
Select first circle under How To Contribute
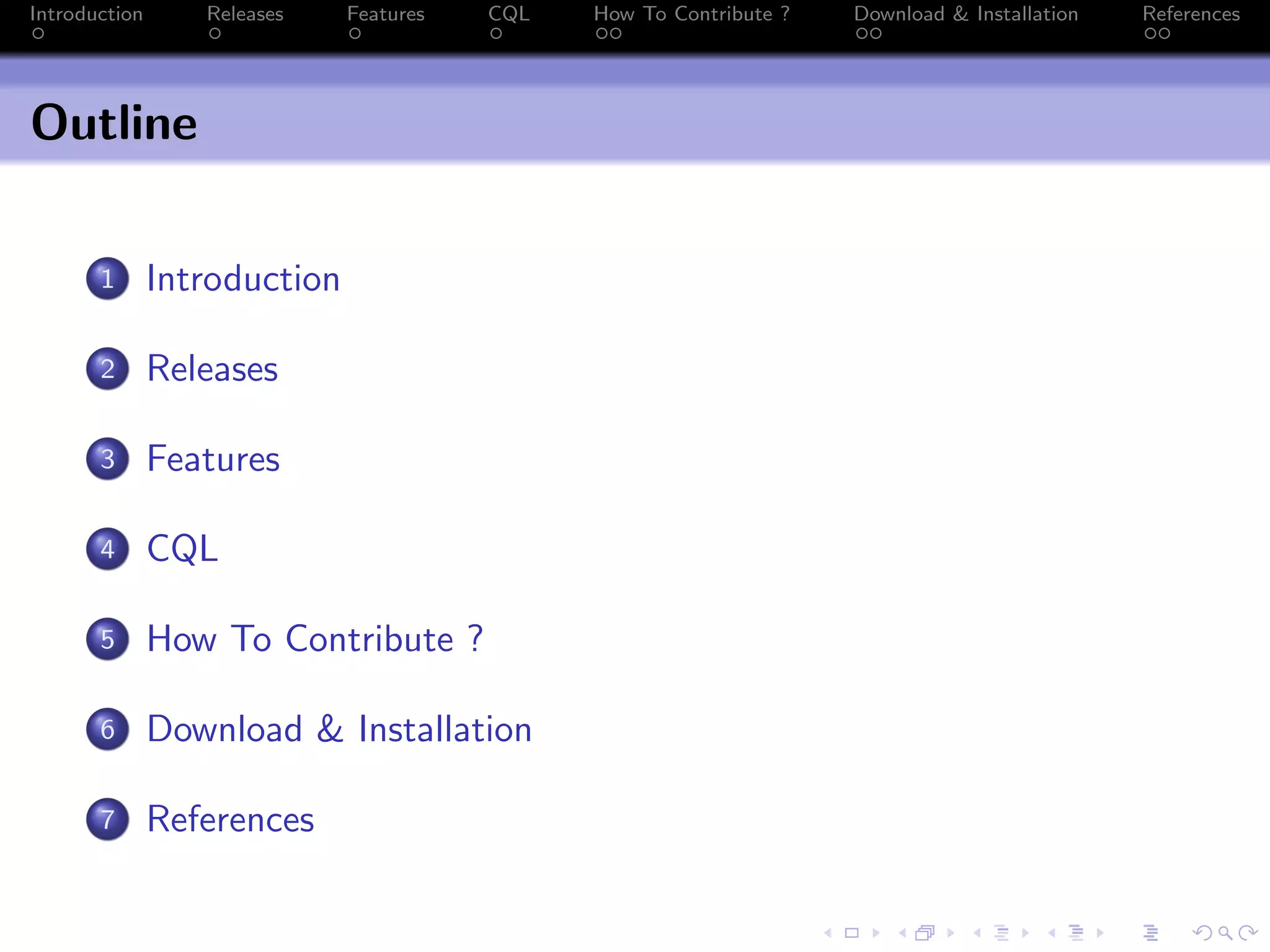pos(602,33)
